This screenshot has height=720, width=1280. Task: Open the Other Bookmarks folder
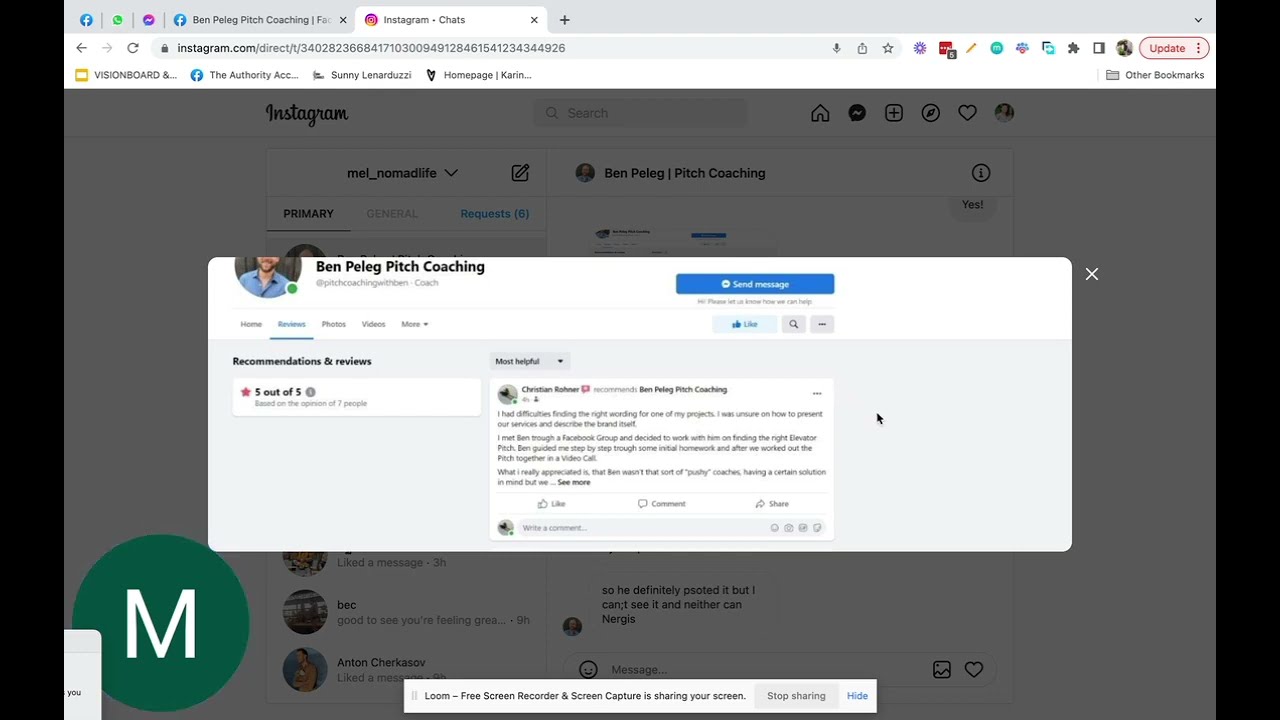pos(1155,75)
